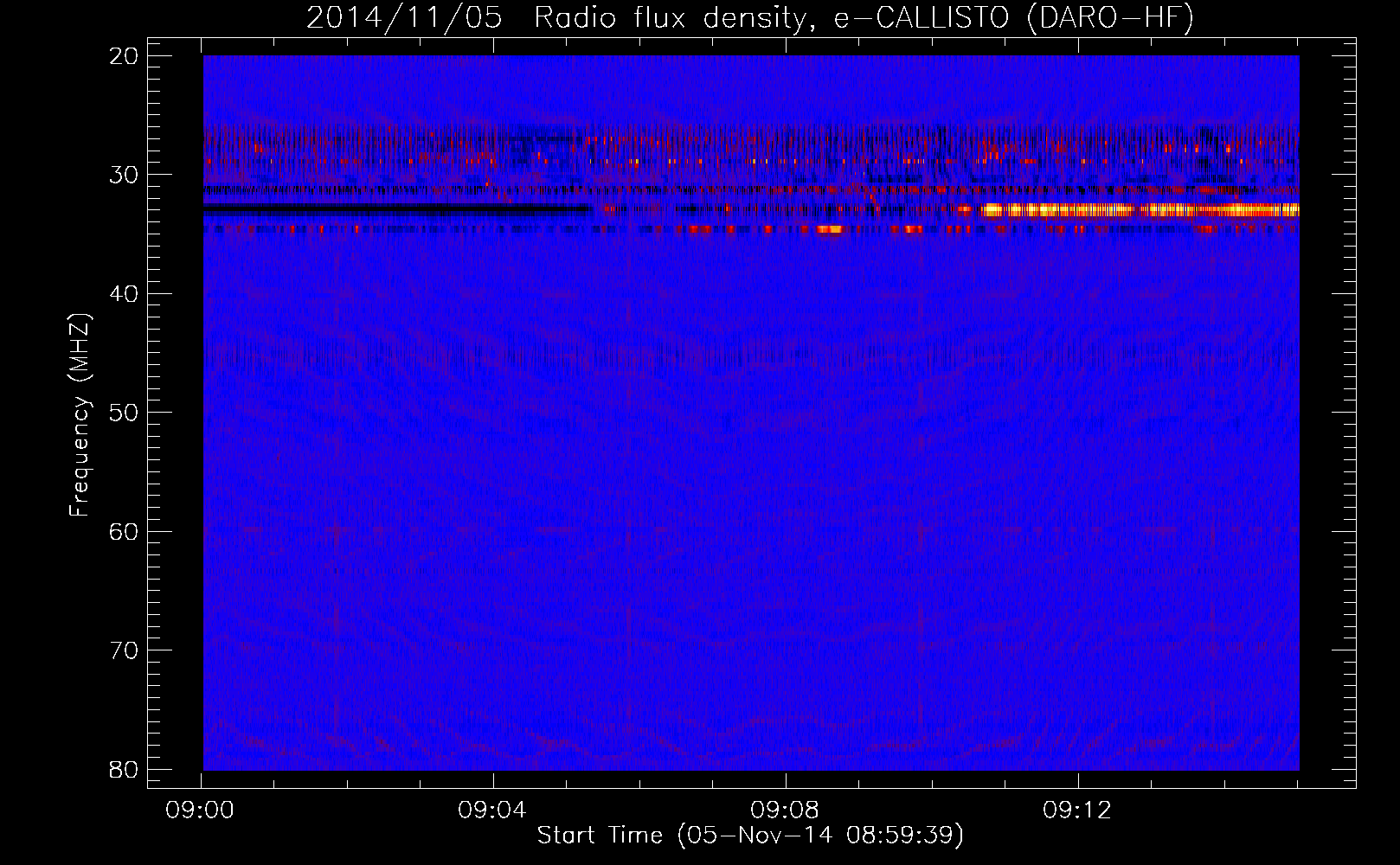Click the 09:12 time tick label

1077,811
